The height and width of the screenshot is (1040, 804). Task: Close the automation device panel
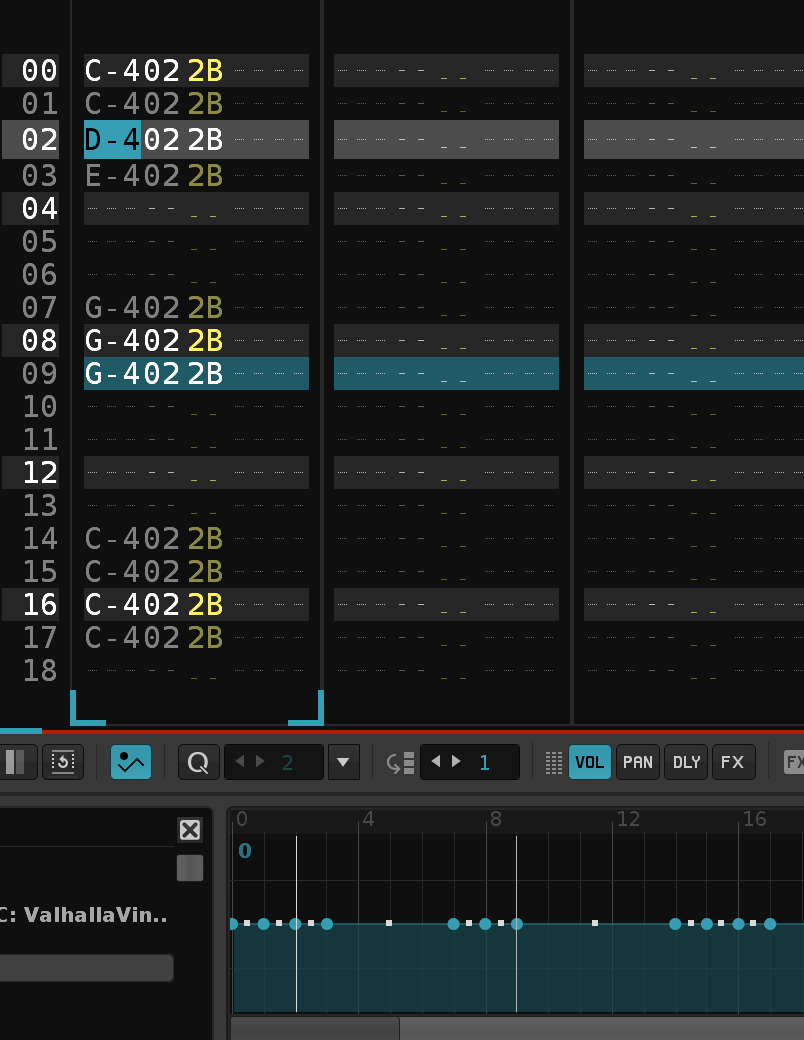tap(189, 830)
